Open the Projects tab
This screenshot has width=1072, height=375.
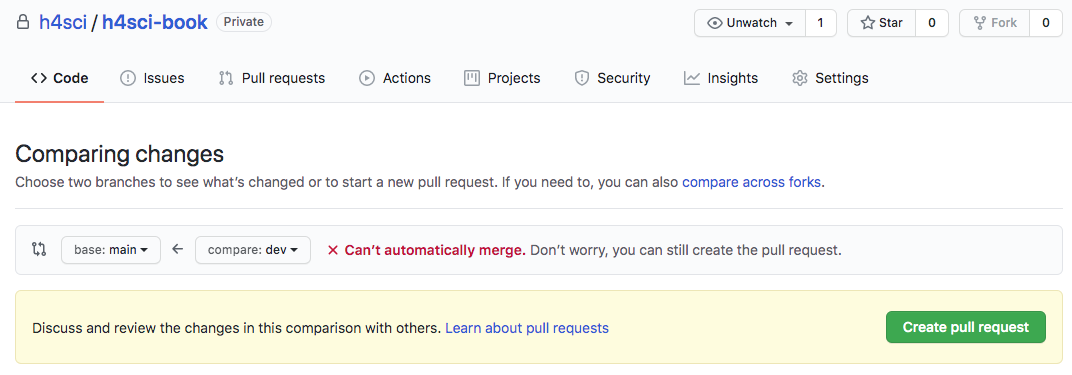pyautogui.click(x=502, y=78)
